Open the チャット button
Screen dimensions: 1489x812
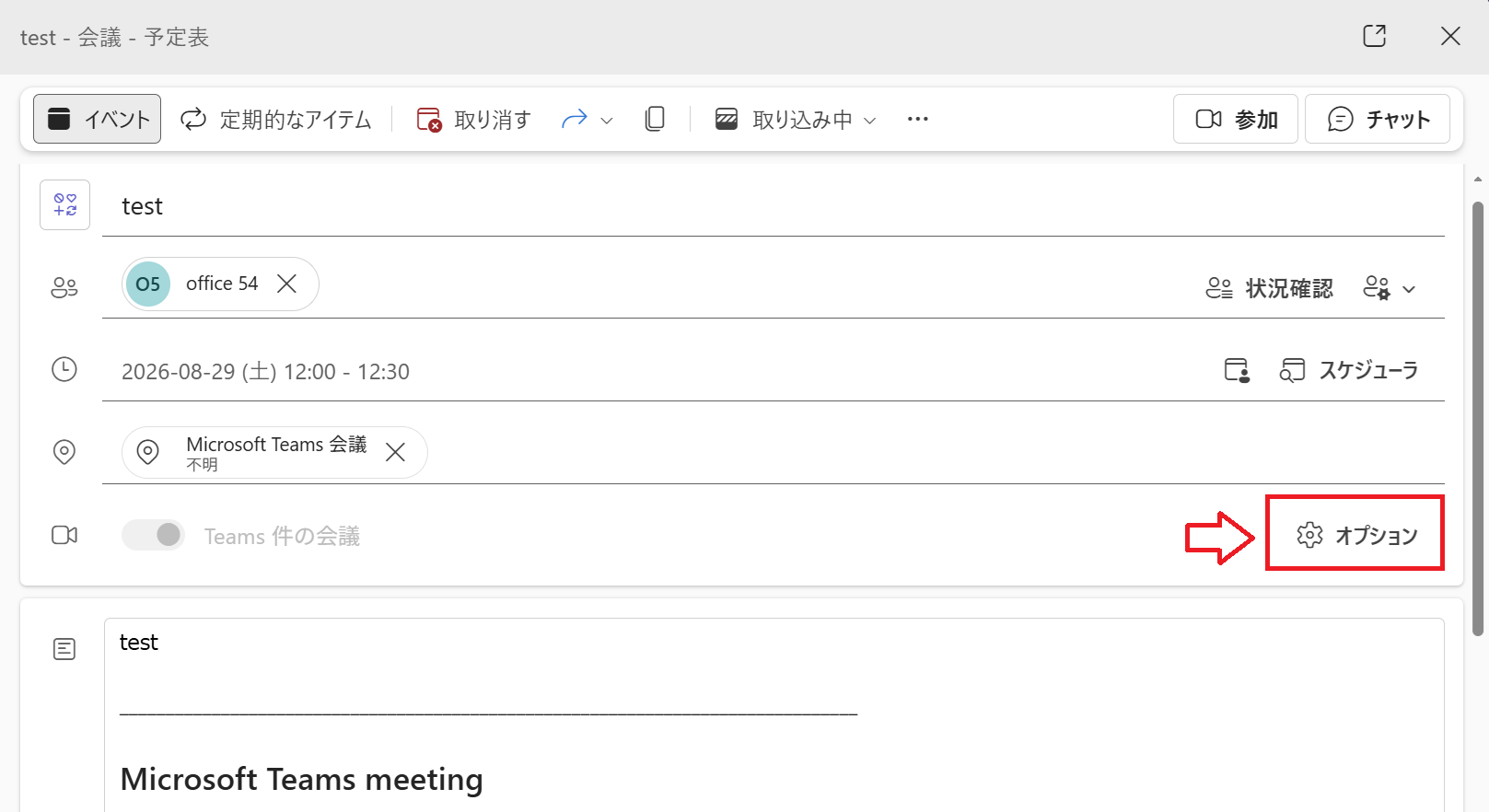point(1378,119)
